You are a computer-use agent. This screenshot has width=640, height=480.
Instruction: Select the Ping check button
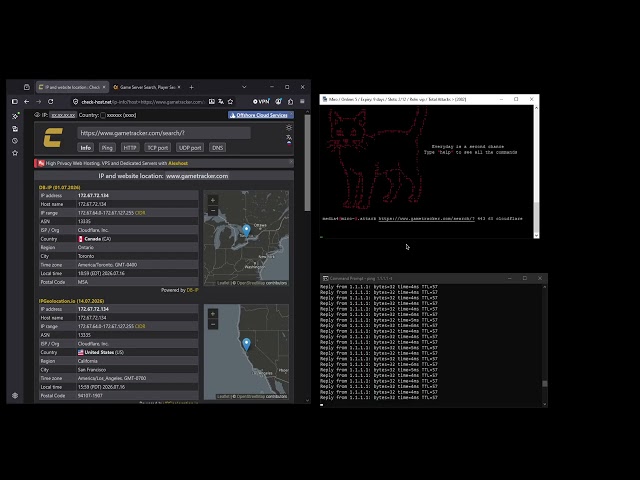click(107, 148)
